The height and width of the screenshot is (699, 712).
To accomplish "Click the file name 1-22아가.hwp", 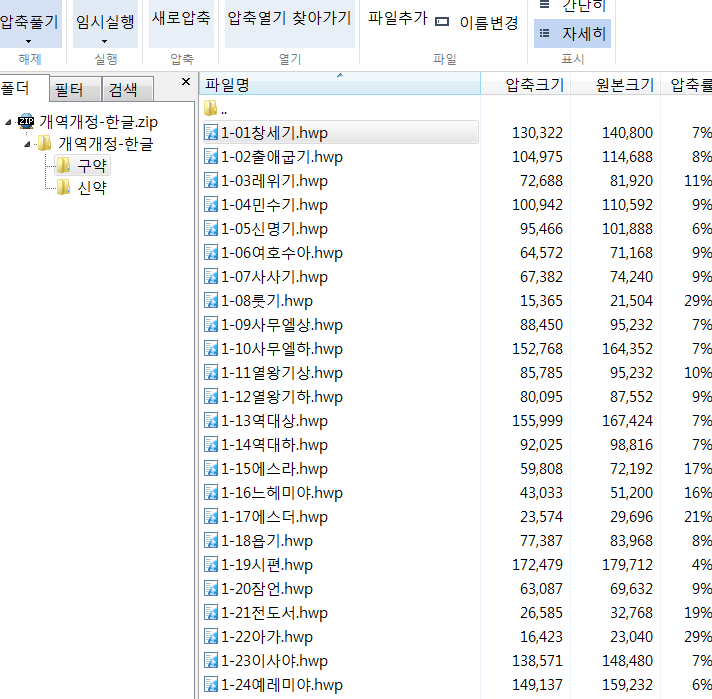I will 267,637.
